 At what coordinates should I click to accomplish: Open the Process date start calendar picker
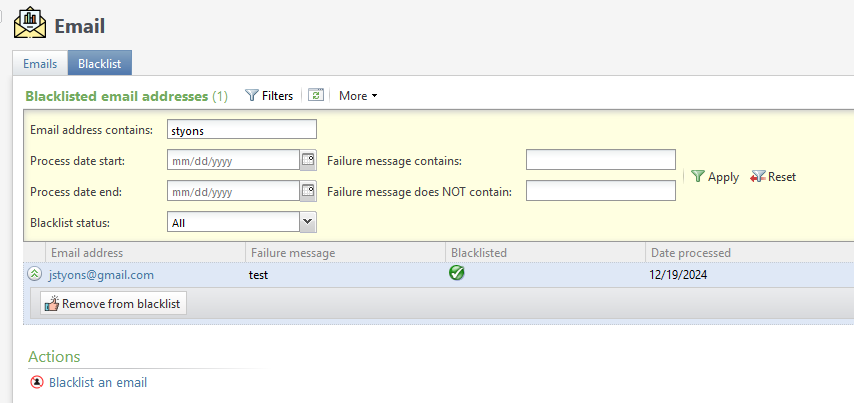(x=308, y=160)
